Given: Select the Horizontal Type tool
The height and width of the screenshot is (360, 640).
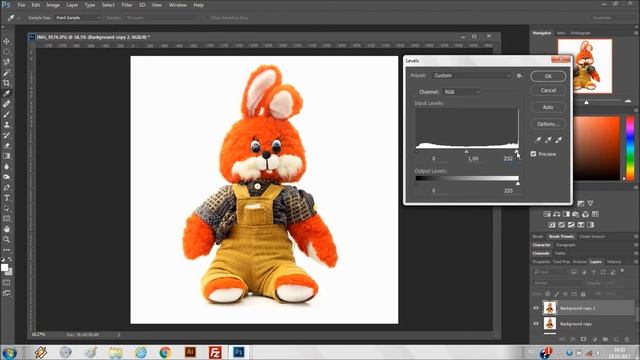Looking at the screenshot, I should coord(7,198).
